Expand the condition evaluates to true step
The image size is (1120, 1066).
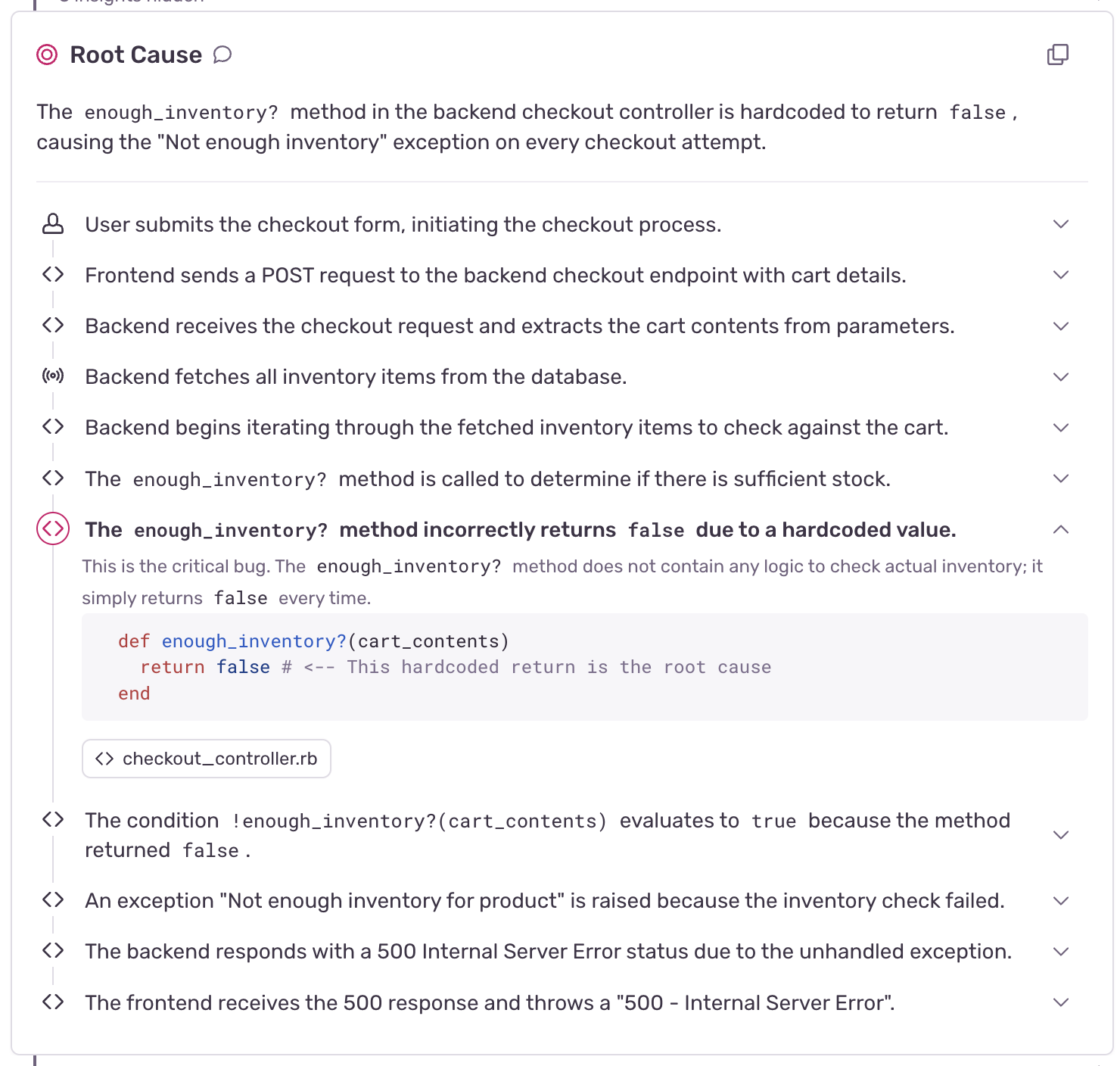1061,834
